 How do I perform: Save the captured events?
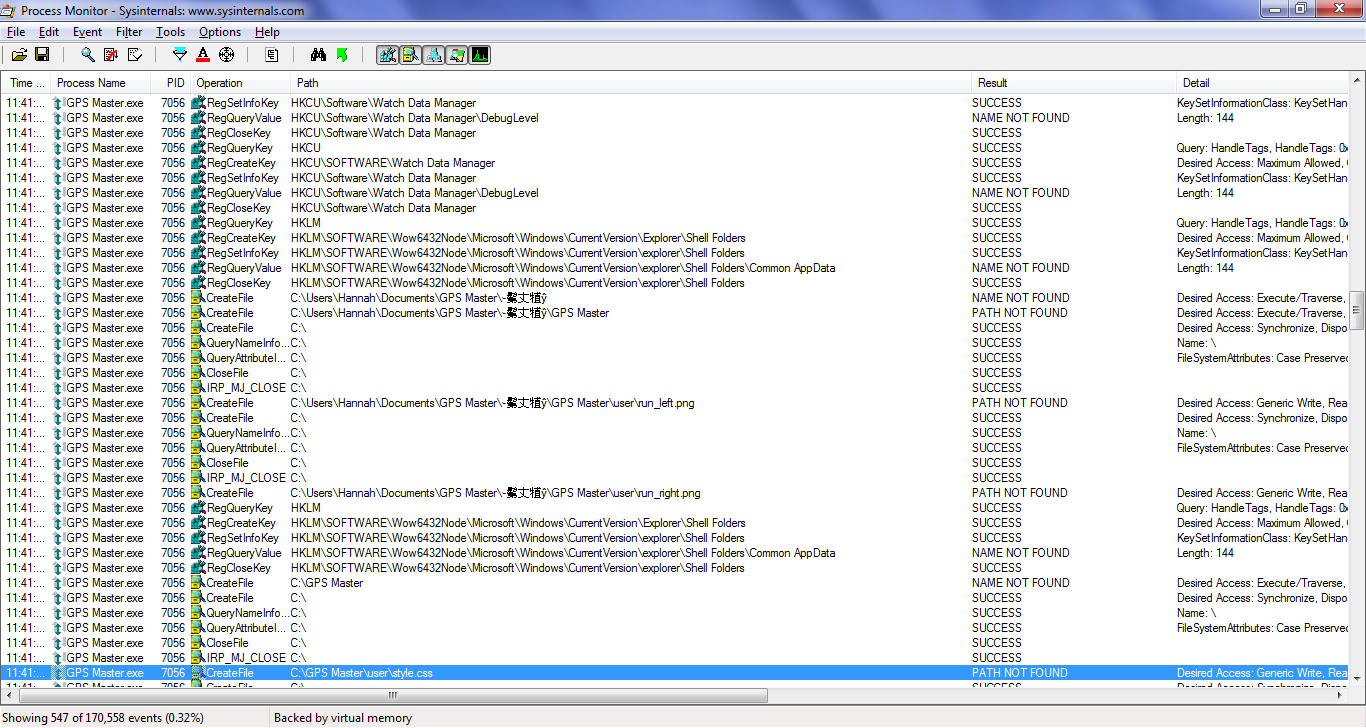point(42,54)
